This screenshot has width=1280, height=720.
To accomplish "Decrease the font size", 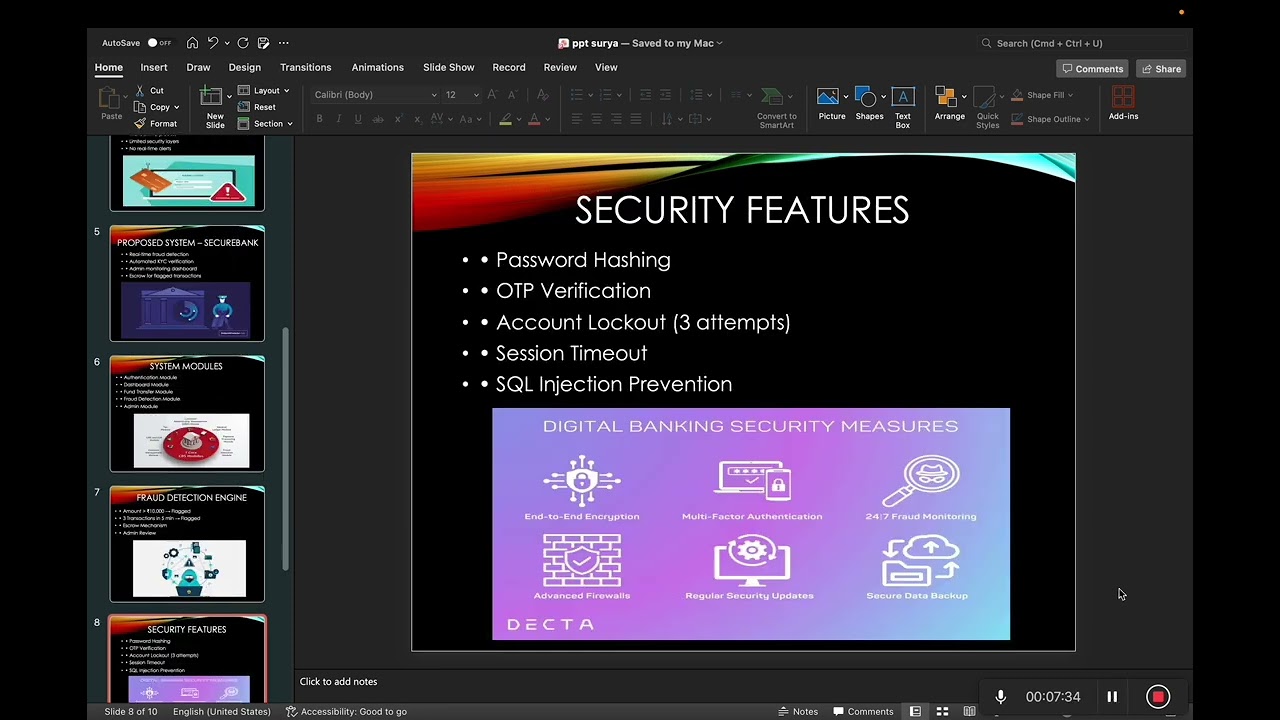I will point(515,95).
